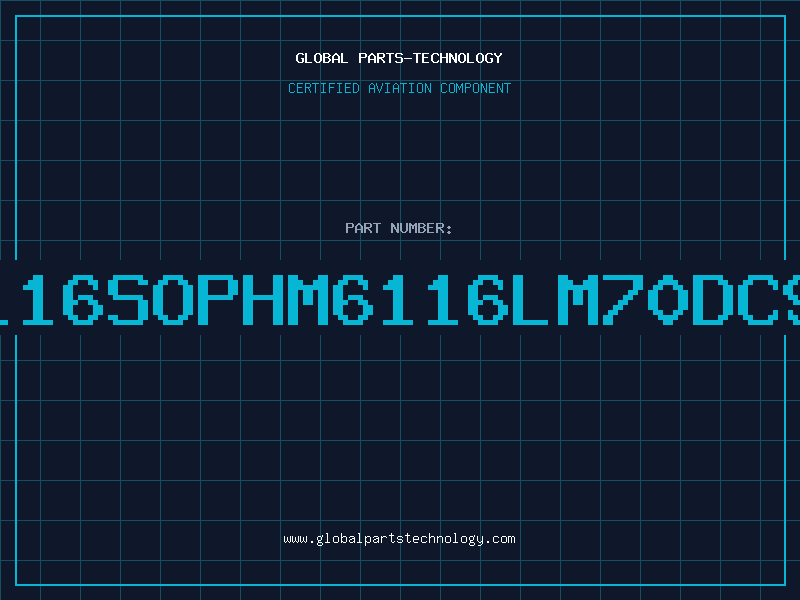Screen dimensions: 800x600
Task: Click the word GLOBAL in the header
Action: (x=321, y=58)
